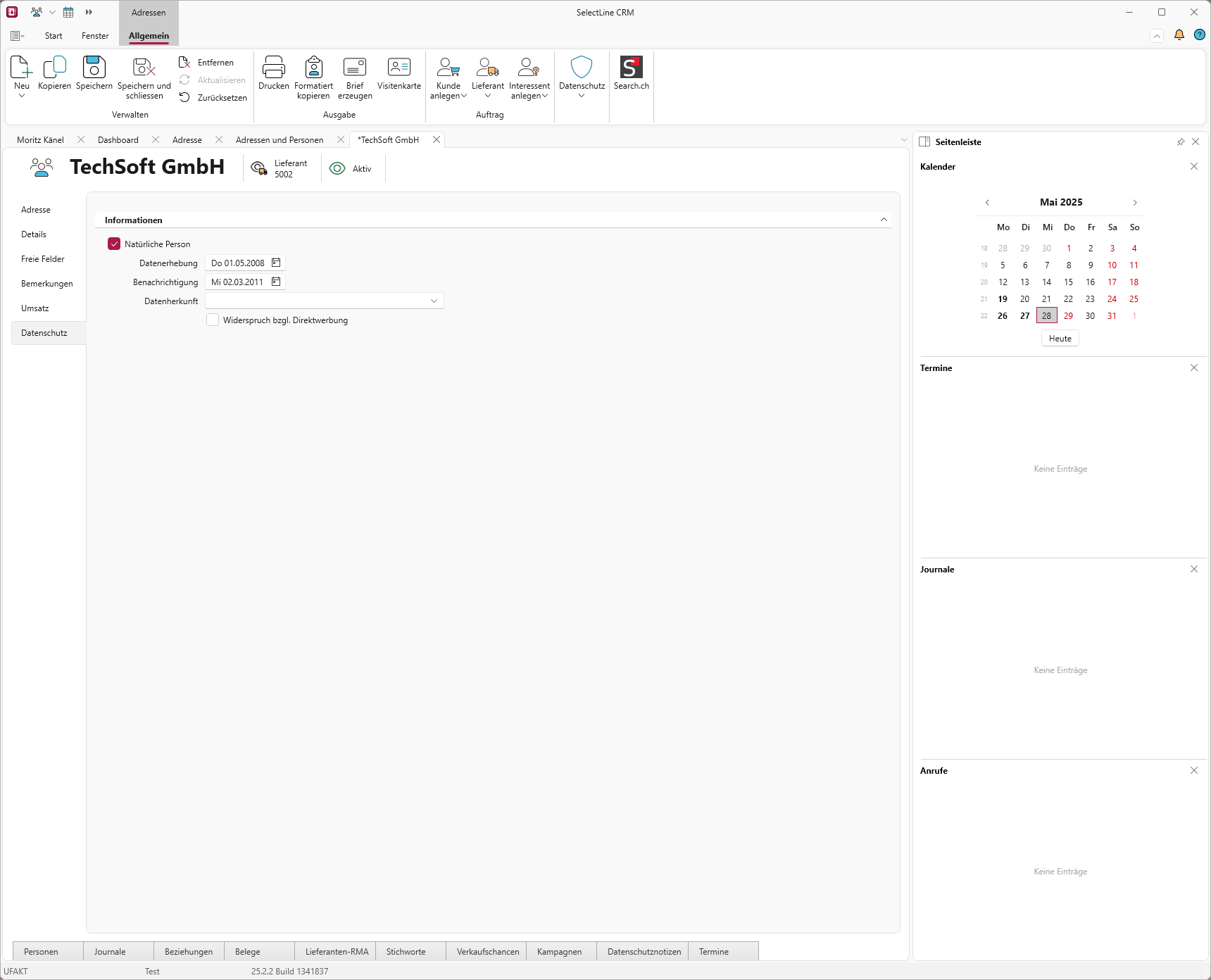Switch to the Dashboard tab
The height and width of the screenshot is (980, 1211).
[x=118, y=140]
